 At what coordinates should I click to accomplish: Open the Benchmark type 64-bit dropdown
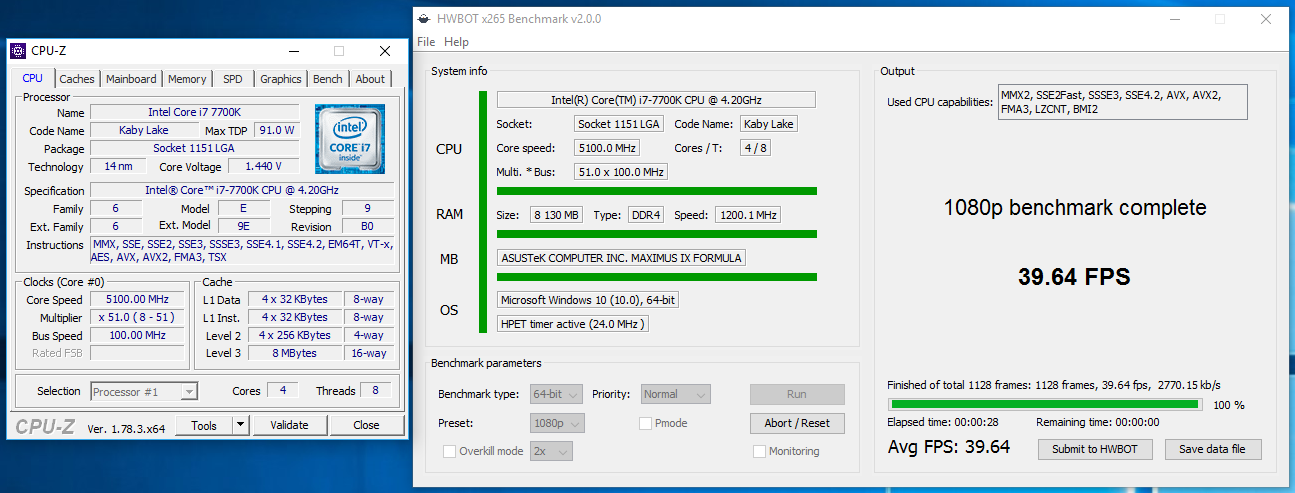tap(558, 394)
